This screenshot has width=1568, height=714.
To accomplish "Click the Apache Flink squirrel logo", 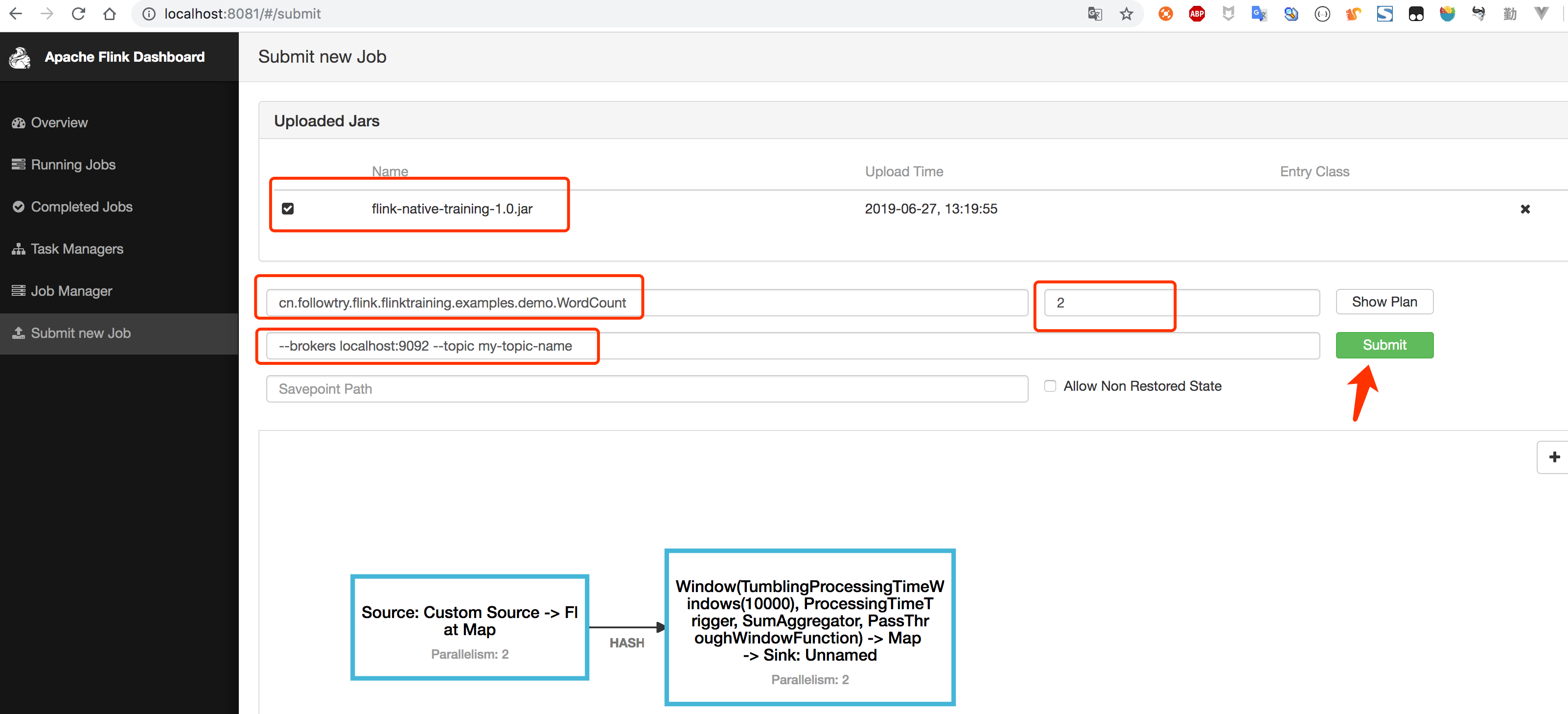I will coord(20,57).
